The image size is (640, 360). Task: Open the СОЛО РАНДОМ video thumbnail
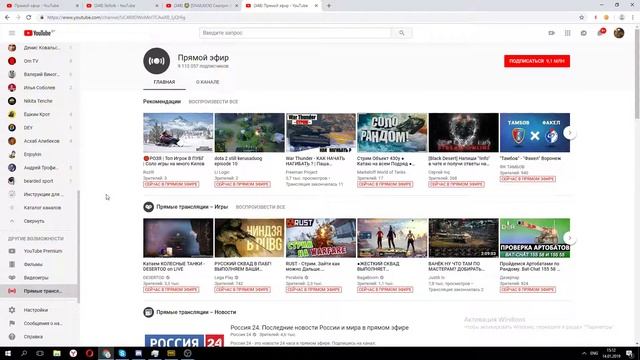click(x=392, y=133)
